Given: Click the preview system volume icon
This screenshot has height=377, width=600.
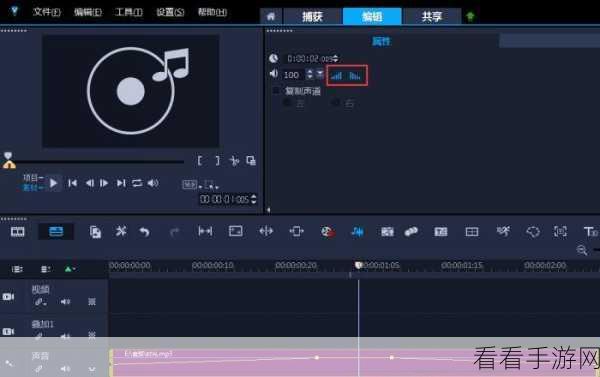Looking at the screenshot, I should tap(153, 183).
